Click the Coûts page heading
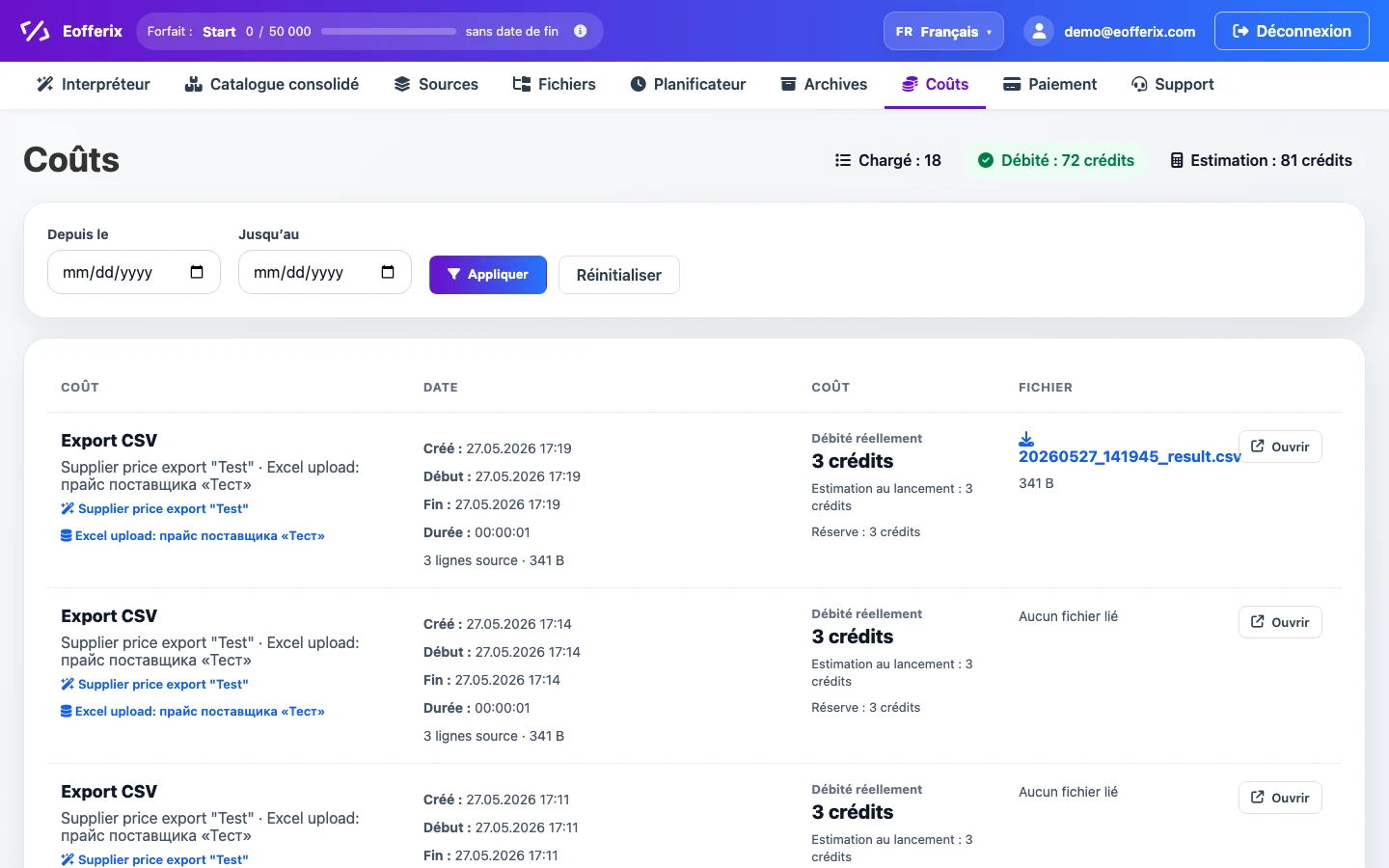Viewport: 1389px width, 868px height. 71,160
